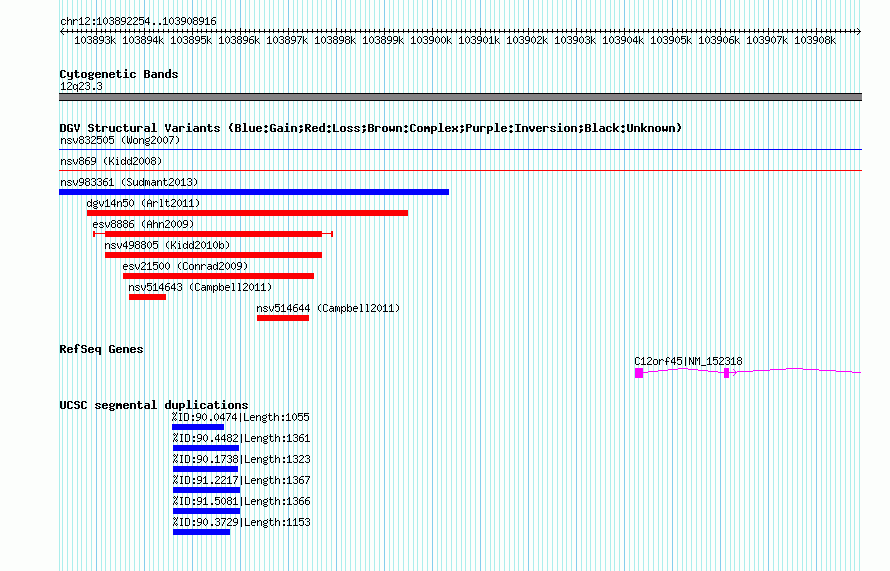Select the red esv8886 bar with whiskers
890x571 pixels.
(213, 234)
